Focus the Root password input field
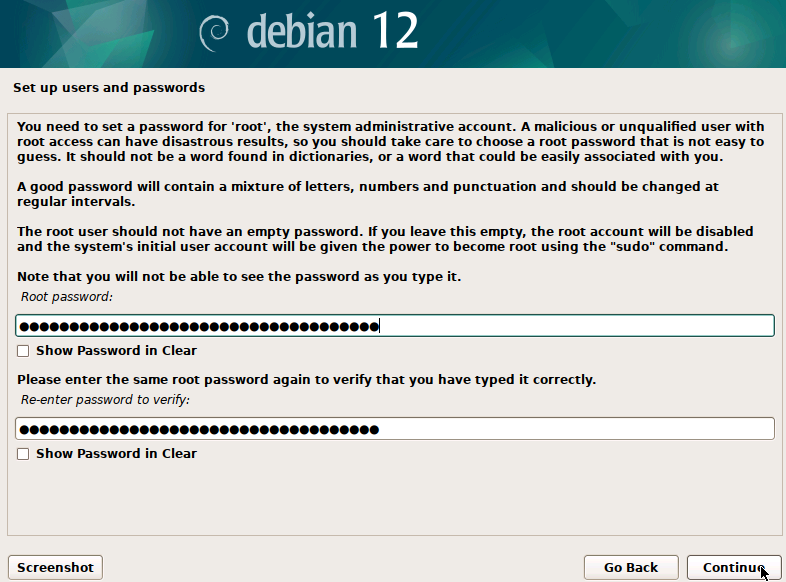 (394, 326)
